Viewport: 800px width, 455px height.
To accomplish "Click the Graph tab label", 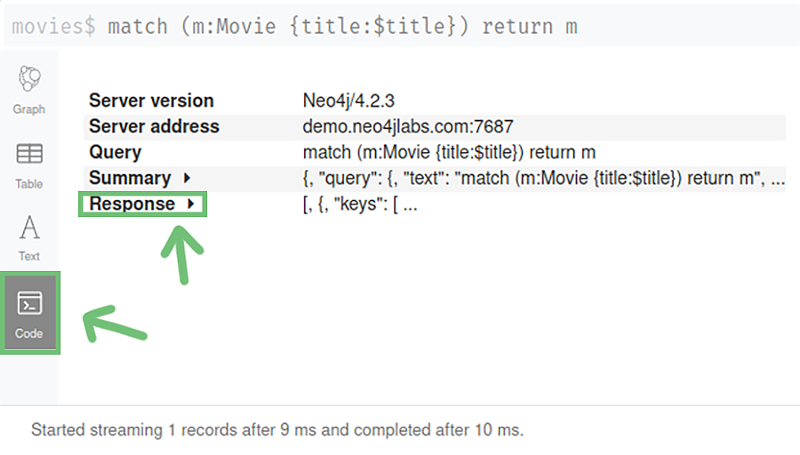I will coord(29,109).
